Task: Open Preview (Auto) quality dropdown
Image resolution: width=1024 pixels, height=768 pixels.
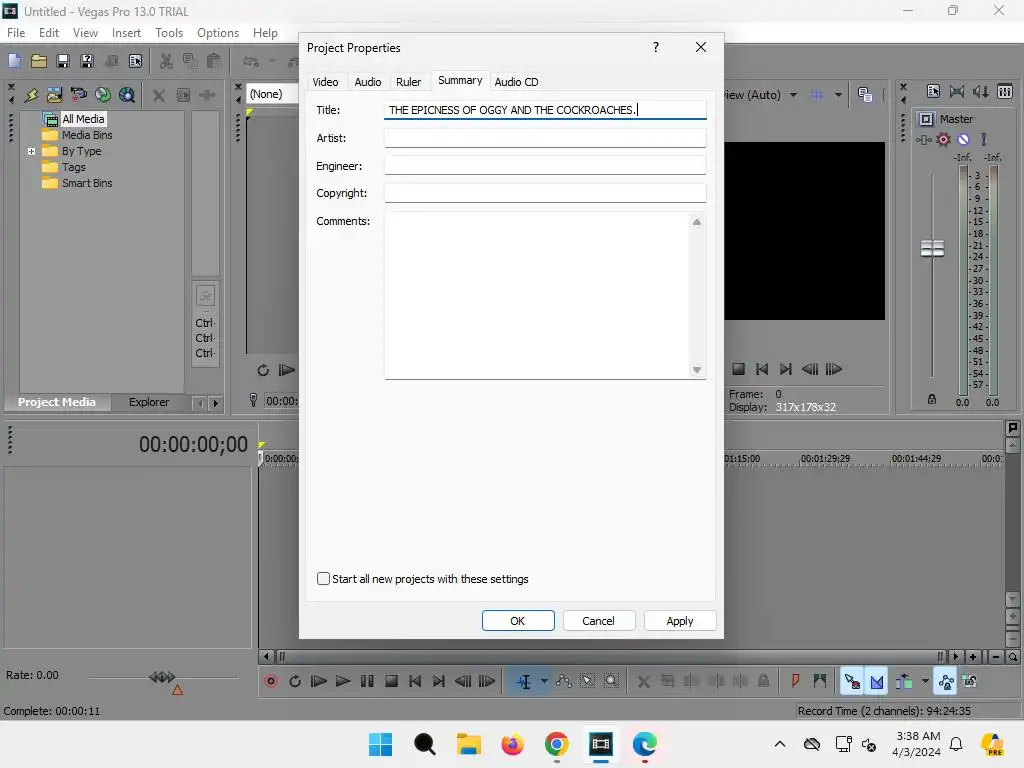Action: click(x=793, y=95)
